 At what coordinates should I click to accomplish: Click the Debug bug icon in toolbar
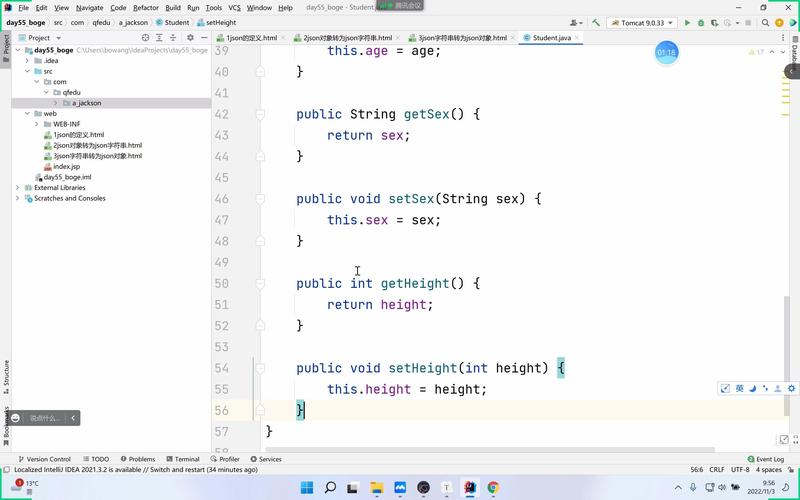701,22
